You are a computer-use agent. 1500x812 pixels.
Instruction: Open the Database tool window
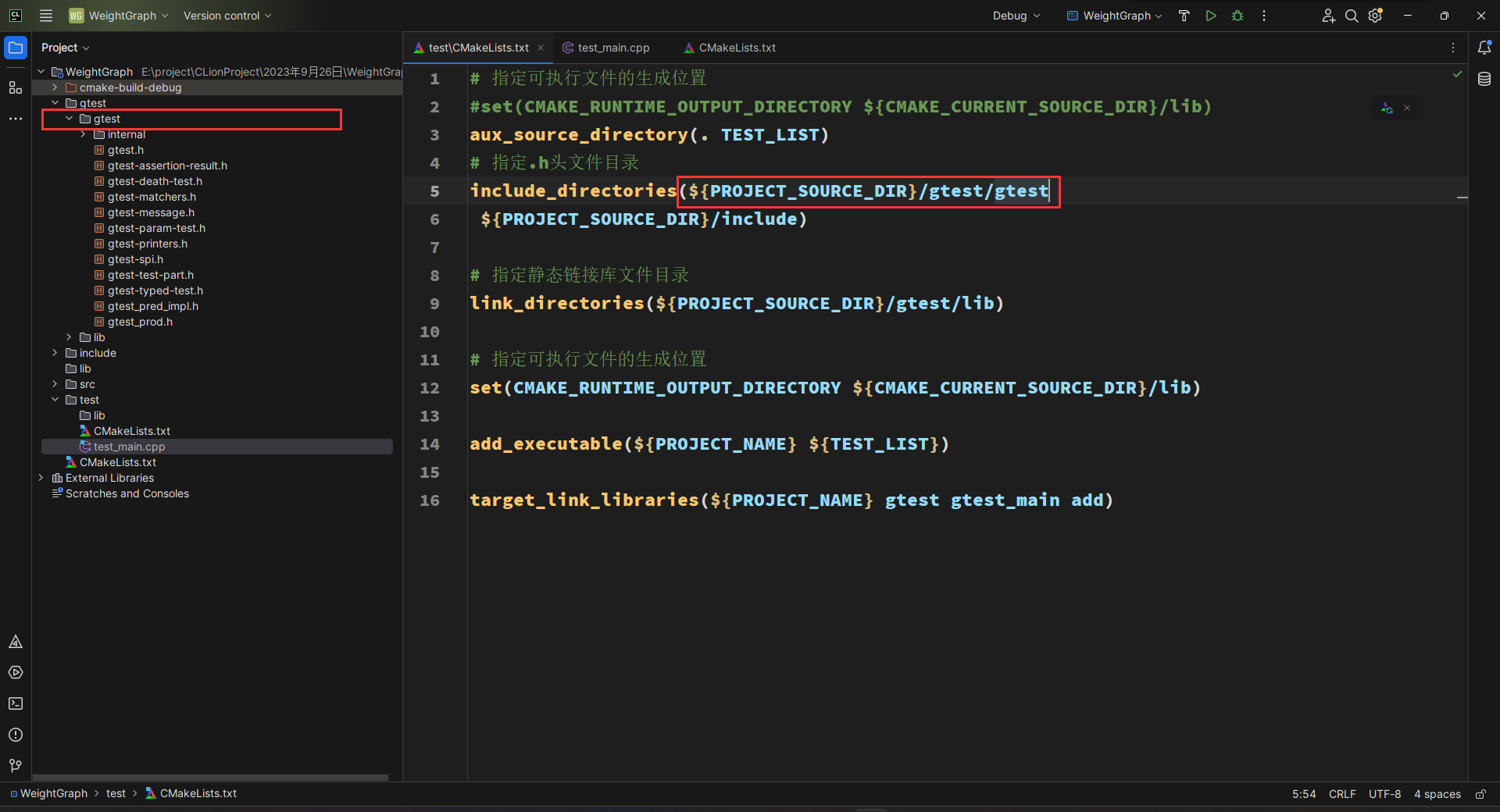tap(1484, 79)
